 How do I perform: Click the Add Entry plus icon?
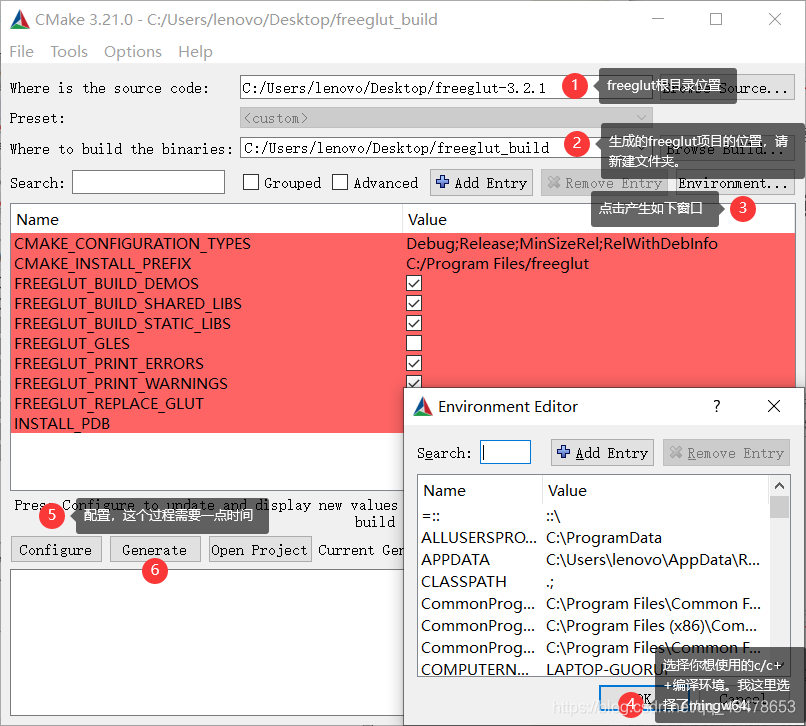tap(443, 183)
